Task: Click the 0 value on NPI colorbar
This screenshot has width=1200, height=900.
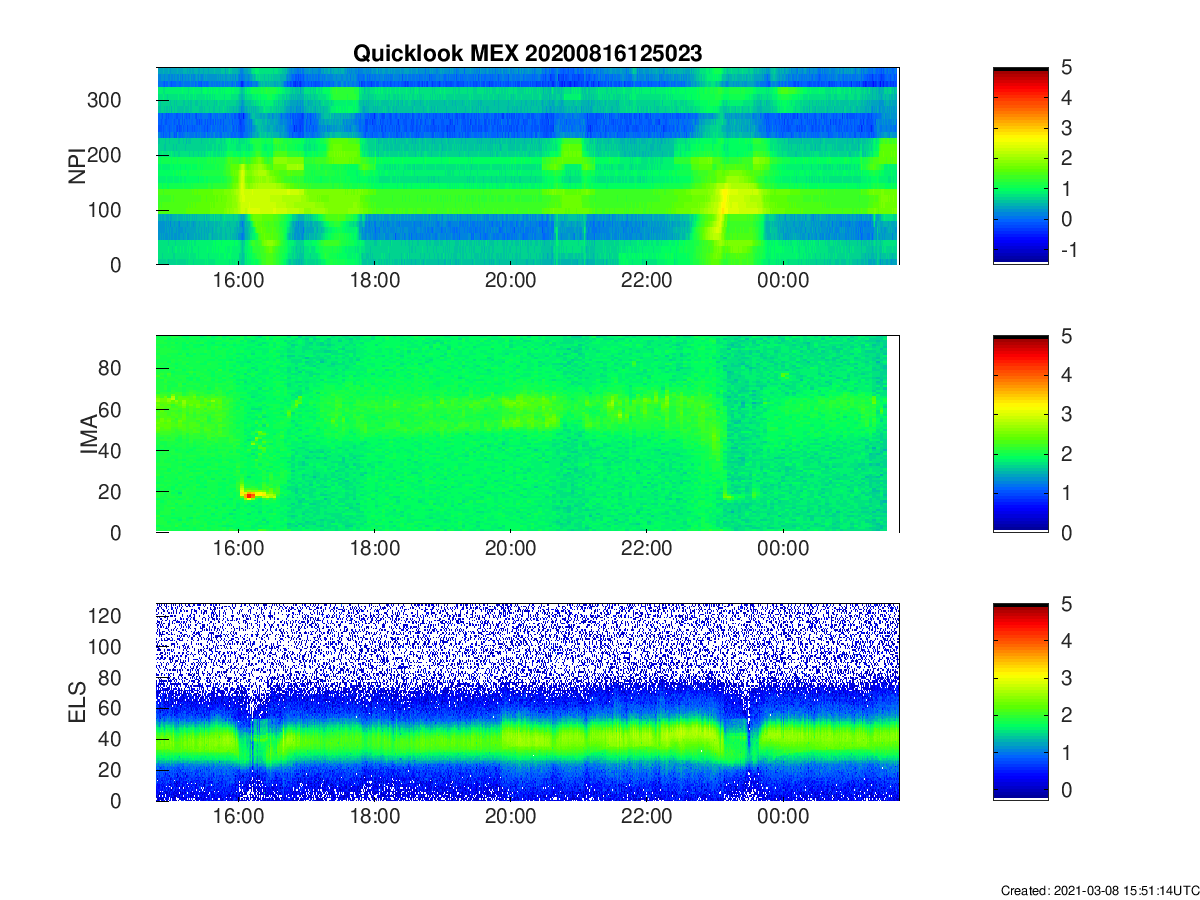Action: [1067, 219]
